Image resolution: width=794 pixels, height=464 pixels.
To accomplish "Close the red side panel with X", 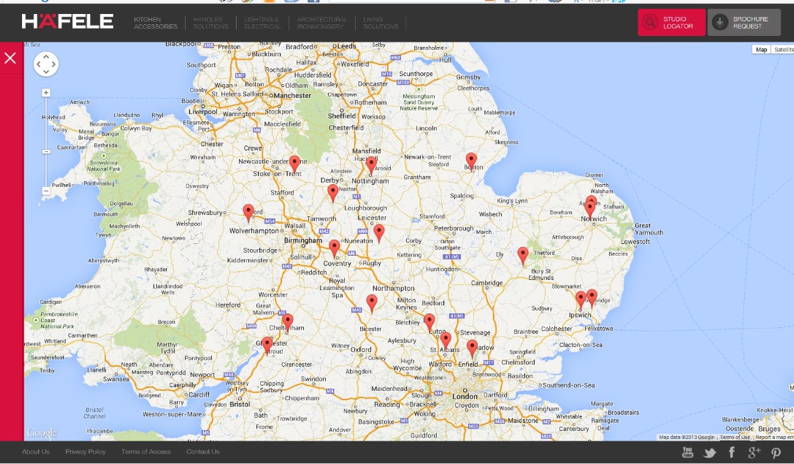I will click(10, 58).
